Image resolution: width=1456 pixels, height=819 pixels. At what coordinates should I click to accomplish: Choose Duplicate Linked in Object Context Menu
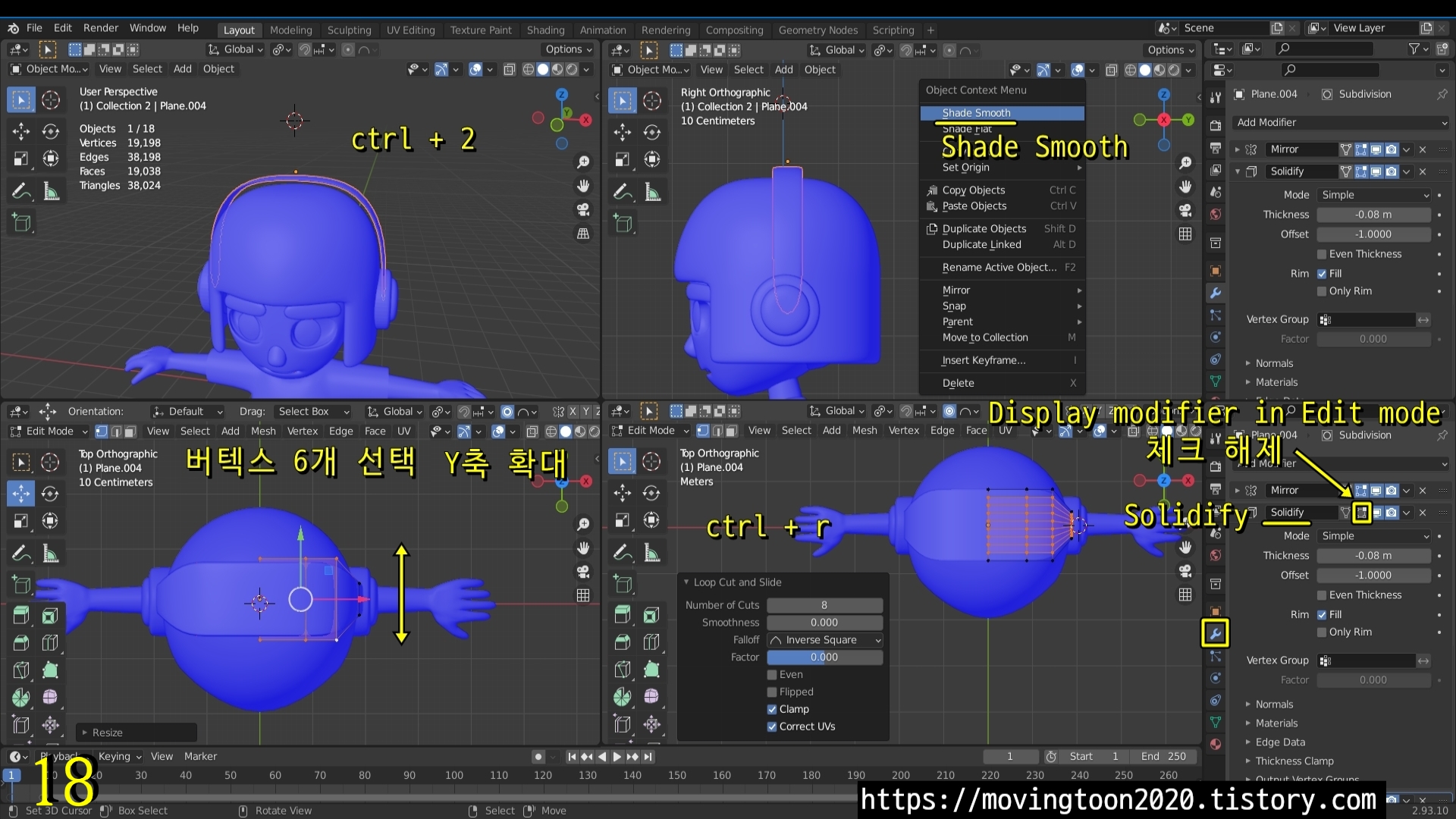[x=1002, y=245]
